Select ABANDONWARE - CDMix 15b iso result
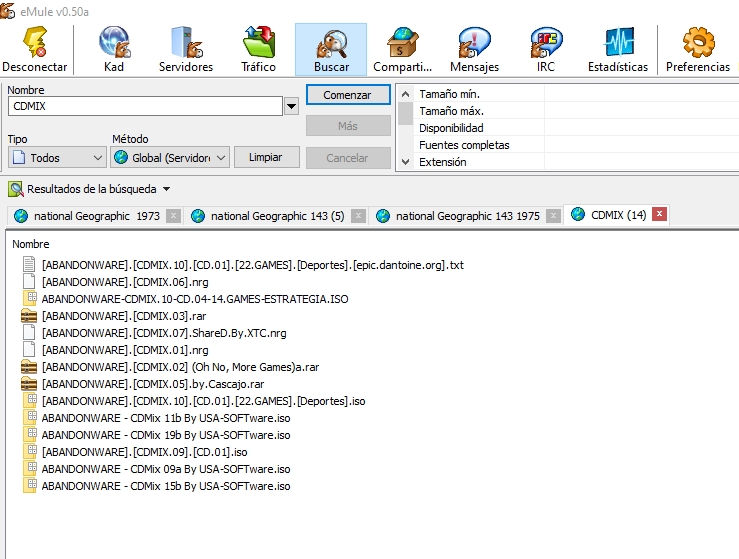Screen dimensions: 739x559 coord(166,485)
